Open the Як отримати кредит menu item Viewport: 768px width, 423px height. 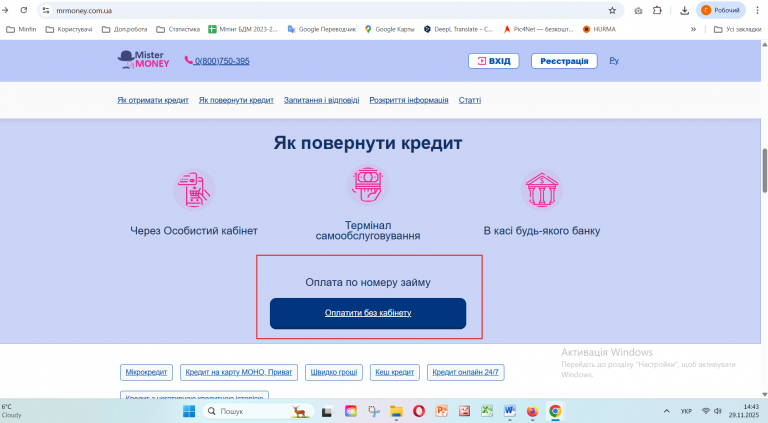pyautogui.click(x=153, y=100)
